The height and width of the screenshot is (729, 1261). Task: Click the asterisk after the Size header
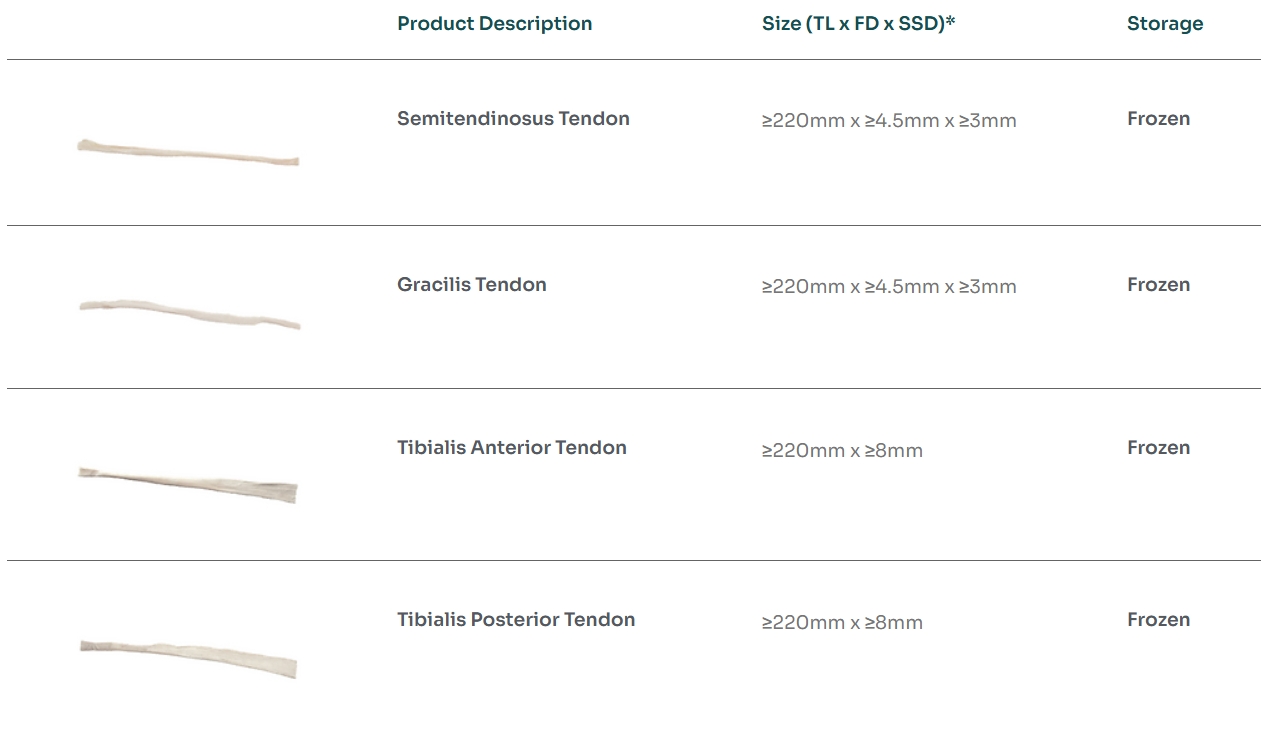[951, 20]
